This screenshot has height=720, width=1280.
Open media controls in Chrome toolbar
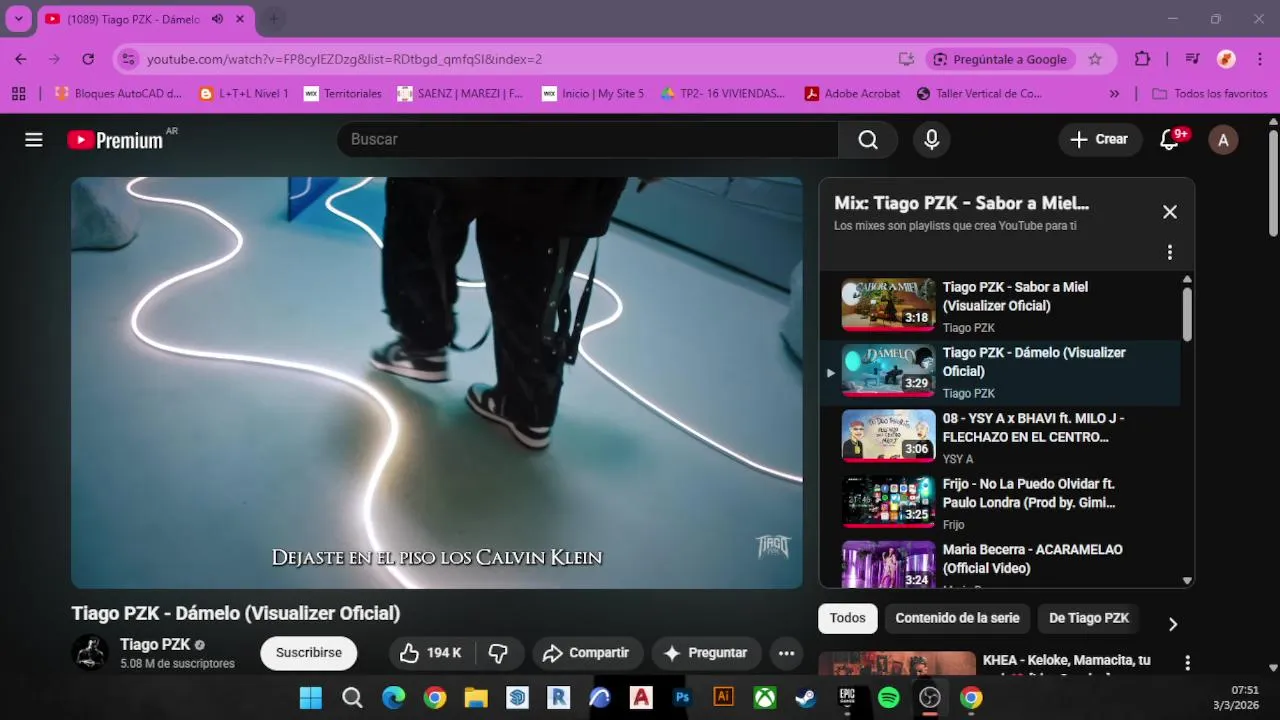[1192, 59]
